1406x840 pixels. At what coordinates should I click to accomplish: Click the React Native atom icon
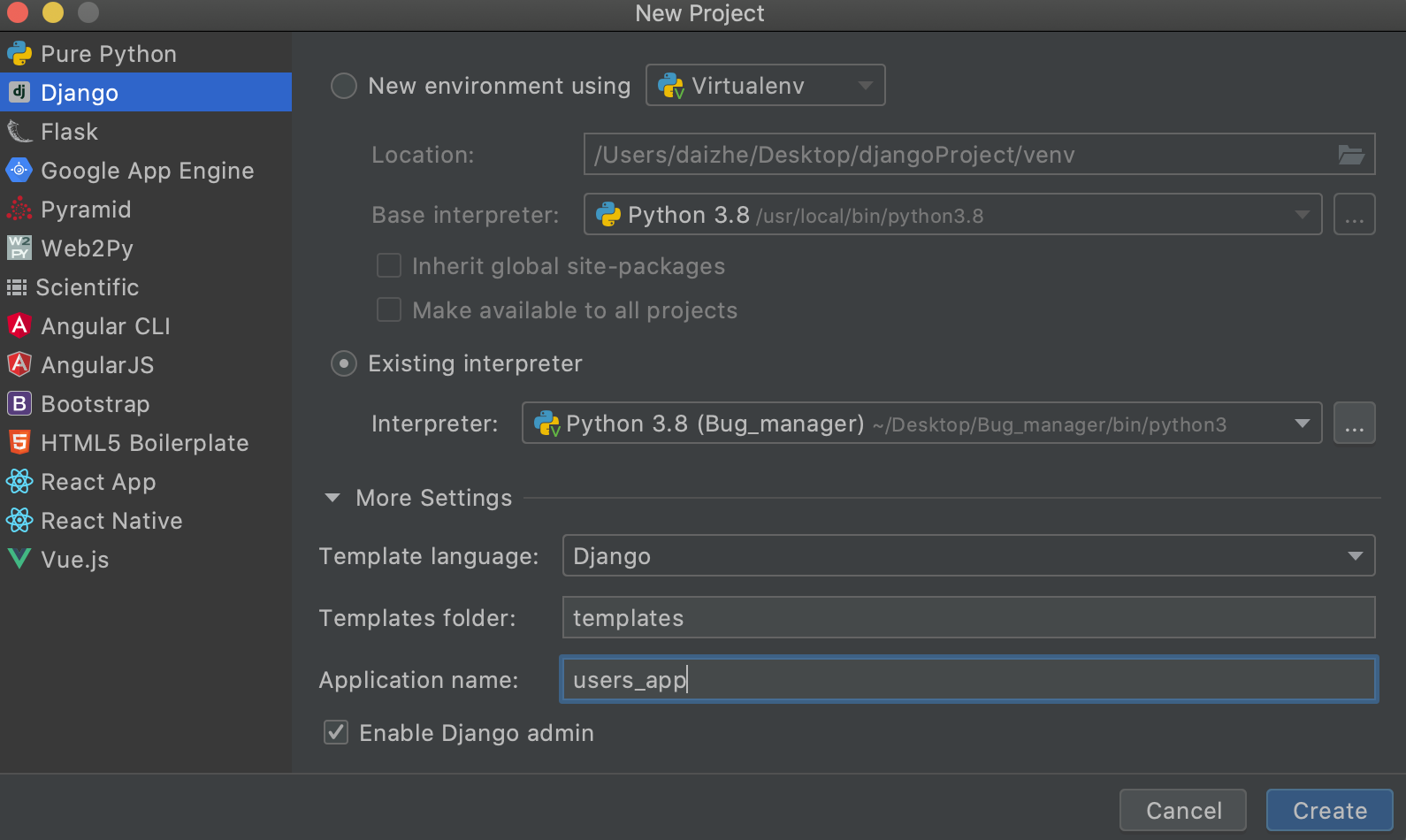click(19, 520)
